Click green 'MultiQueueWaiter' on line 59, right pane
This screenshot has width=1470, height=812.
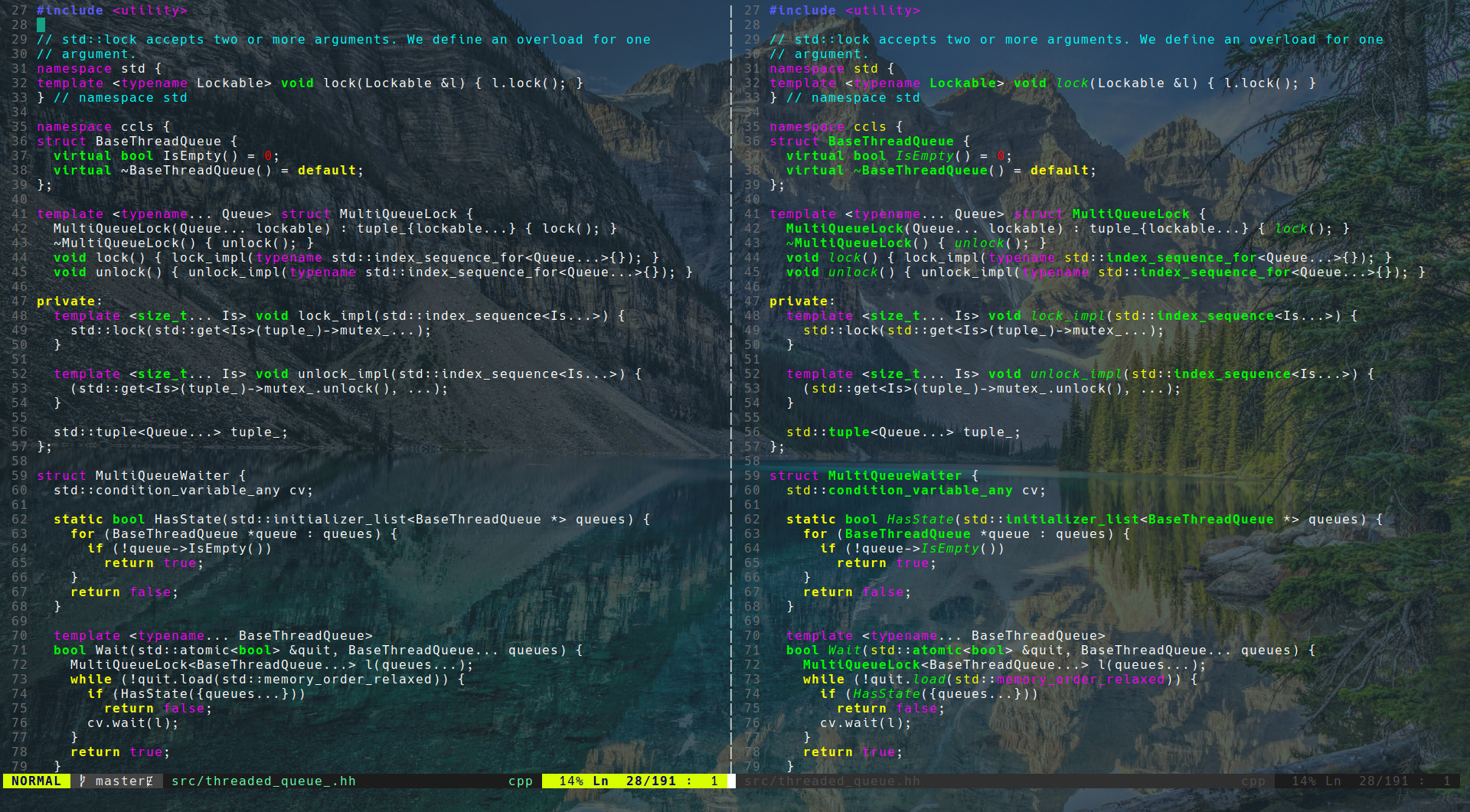(x=895, y=475)
